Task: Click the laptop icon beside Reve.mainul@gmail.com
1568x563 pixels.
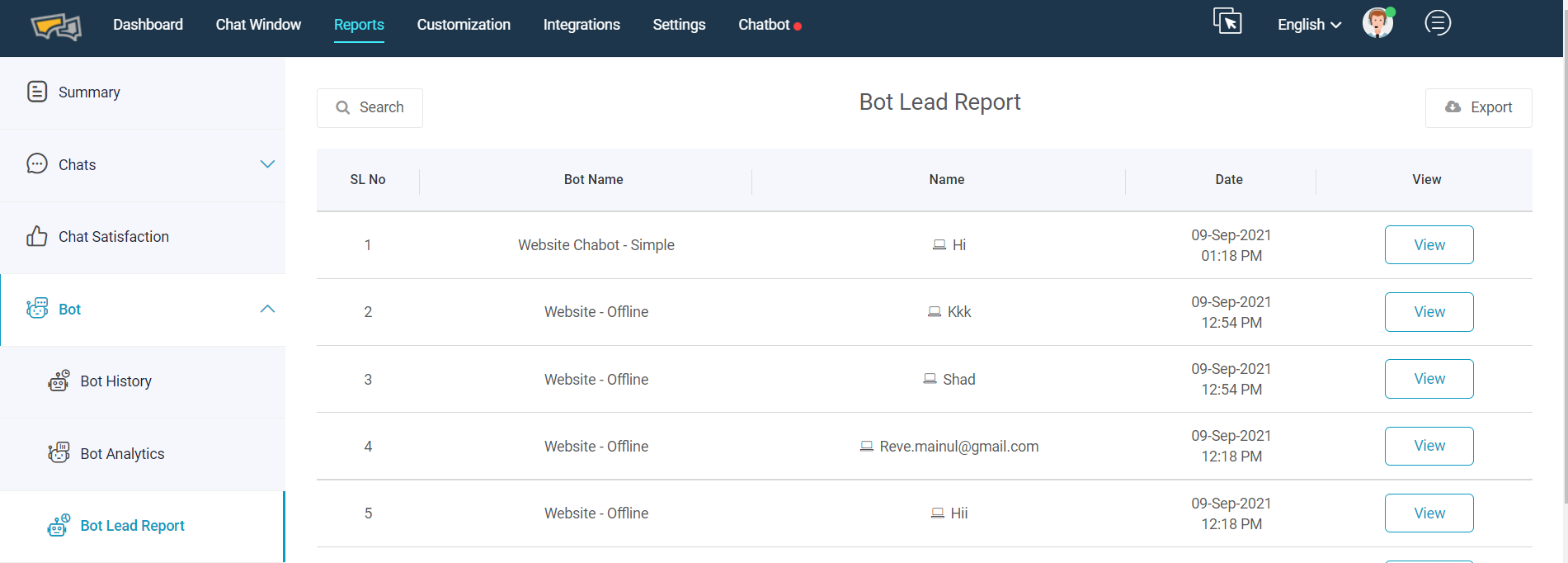Action: pyautogui.click(x=867, y=447)
